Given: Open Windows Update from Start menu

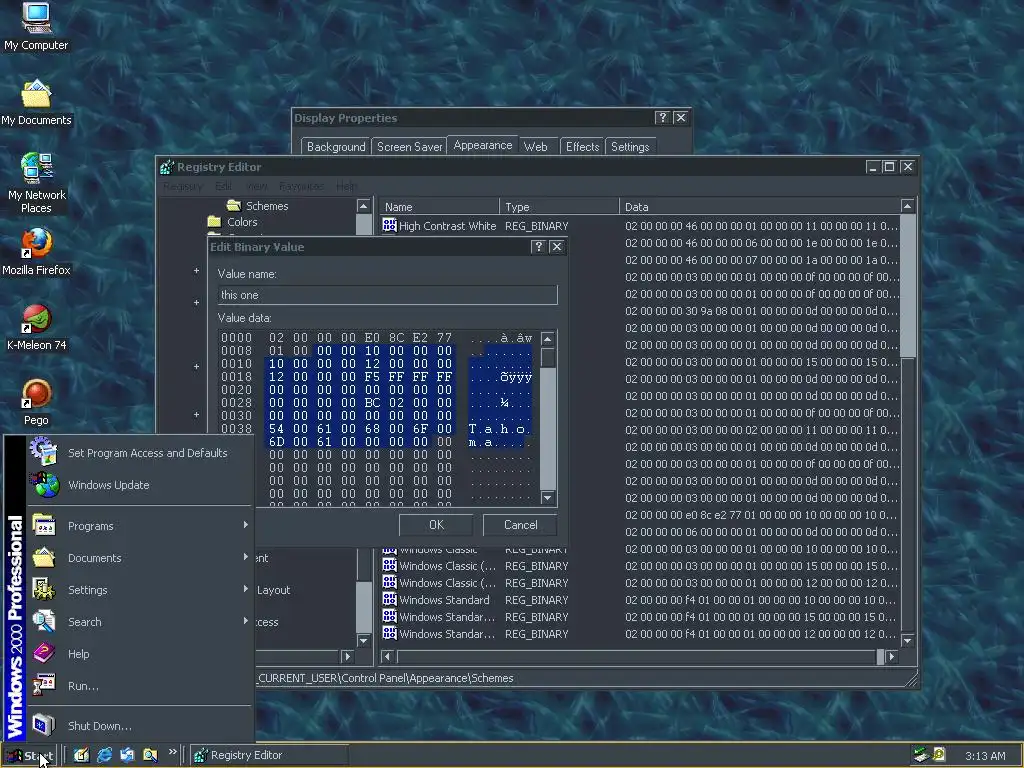Looking at the screenshot, I should click(x=140, y=485).
